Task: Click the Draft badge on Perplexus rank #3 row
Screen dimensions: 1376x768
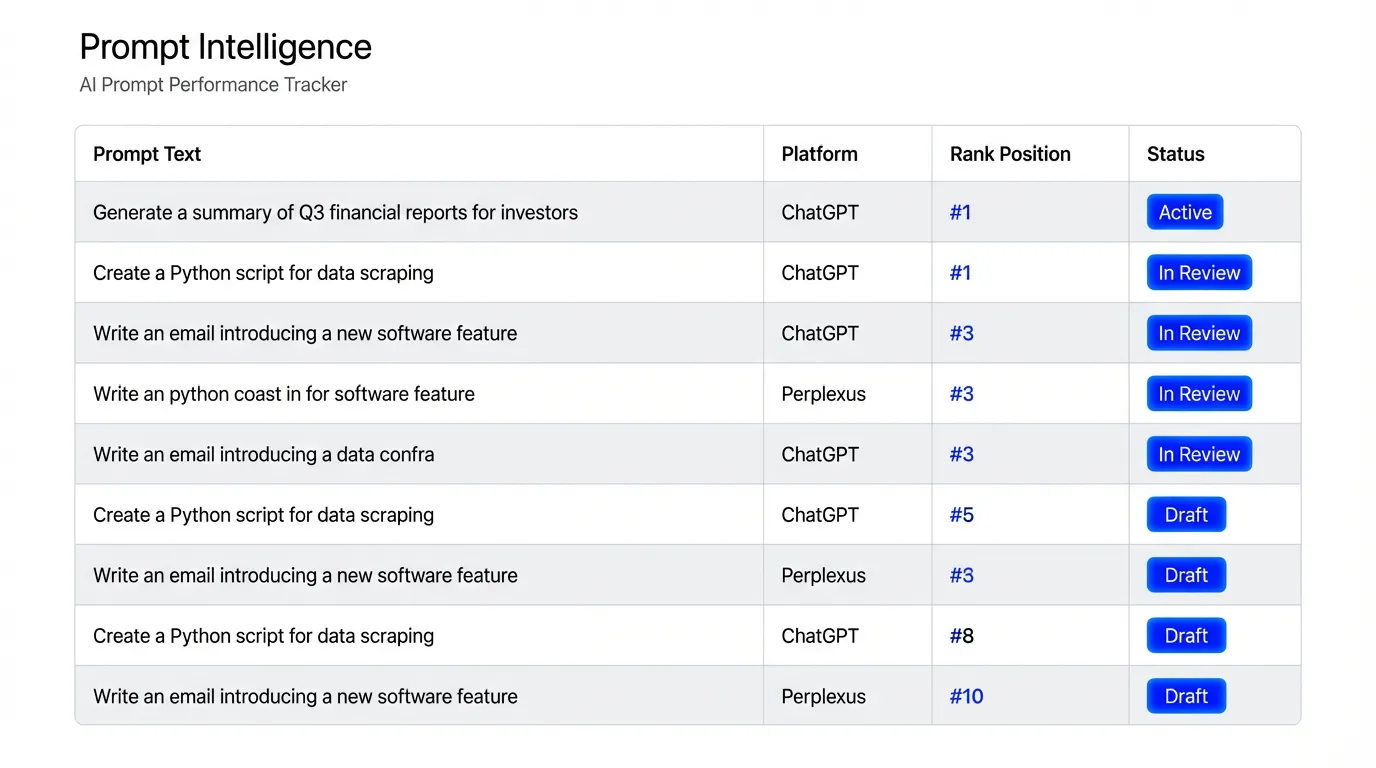Action: click(1185, 575)
